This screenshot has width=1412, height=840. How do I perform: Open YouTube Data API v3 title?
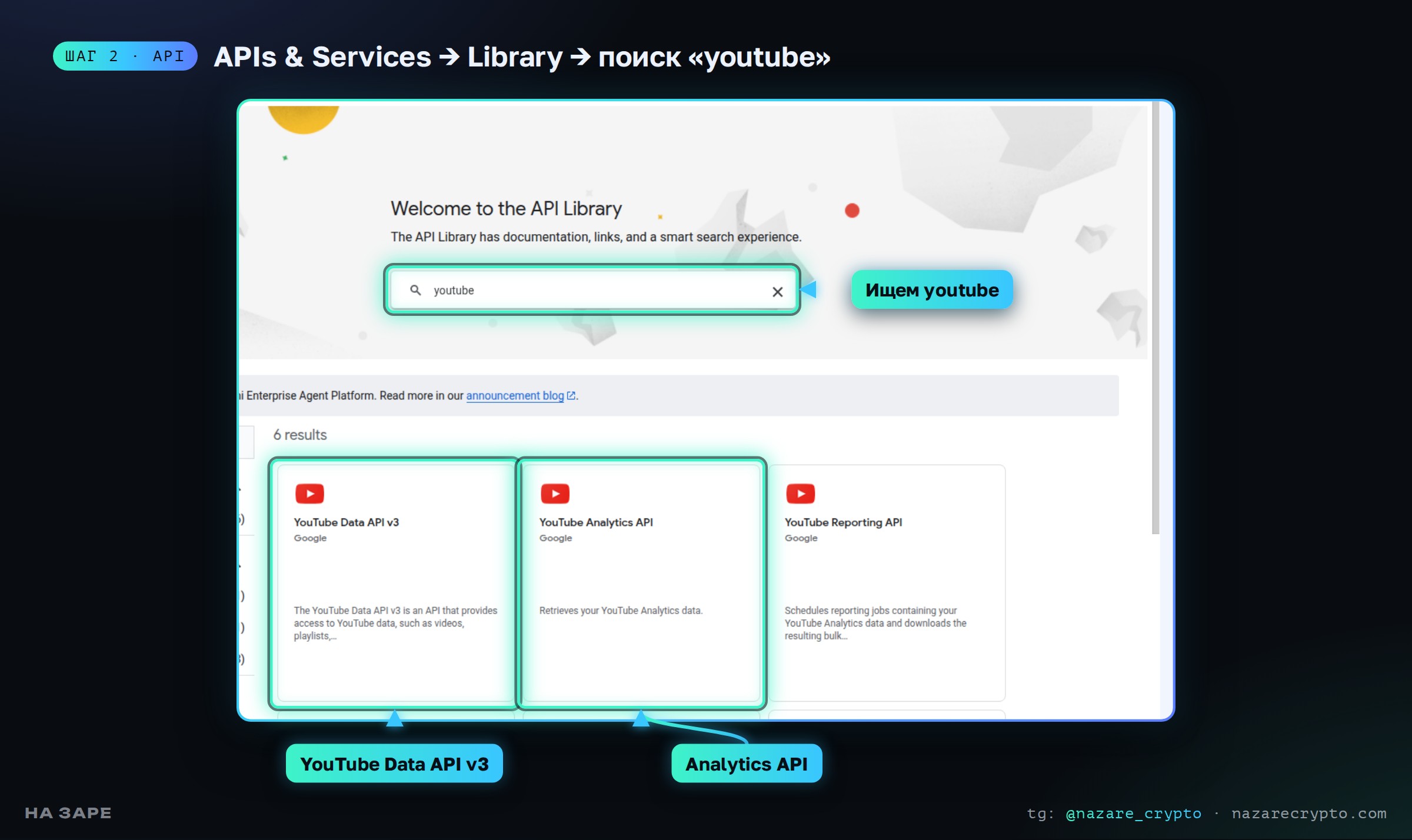346,522
